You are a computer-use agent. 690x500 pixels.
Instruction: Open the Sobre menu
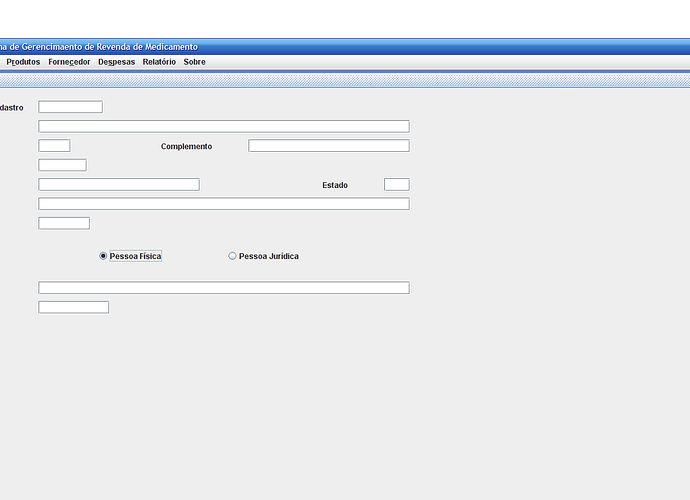pyautogui.click(x=195, y=62)
